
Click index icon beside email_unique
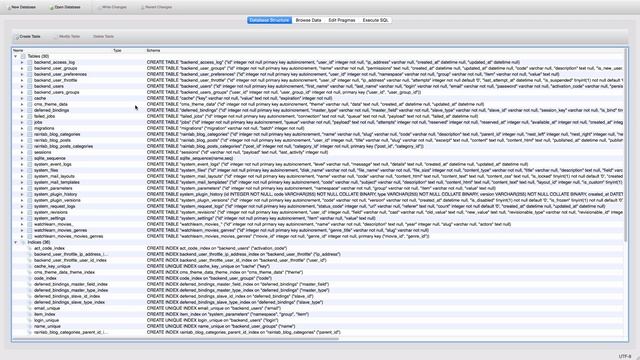click(x=30, y=308)
